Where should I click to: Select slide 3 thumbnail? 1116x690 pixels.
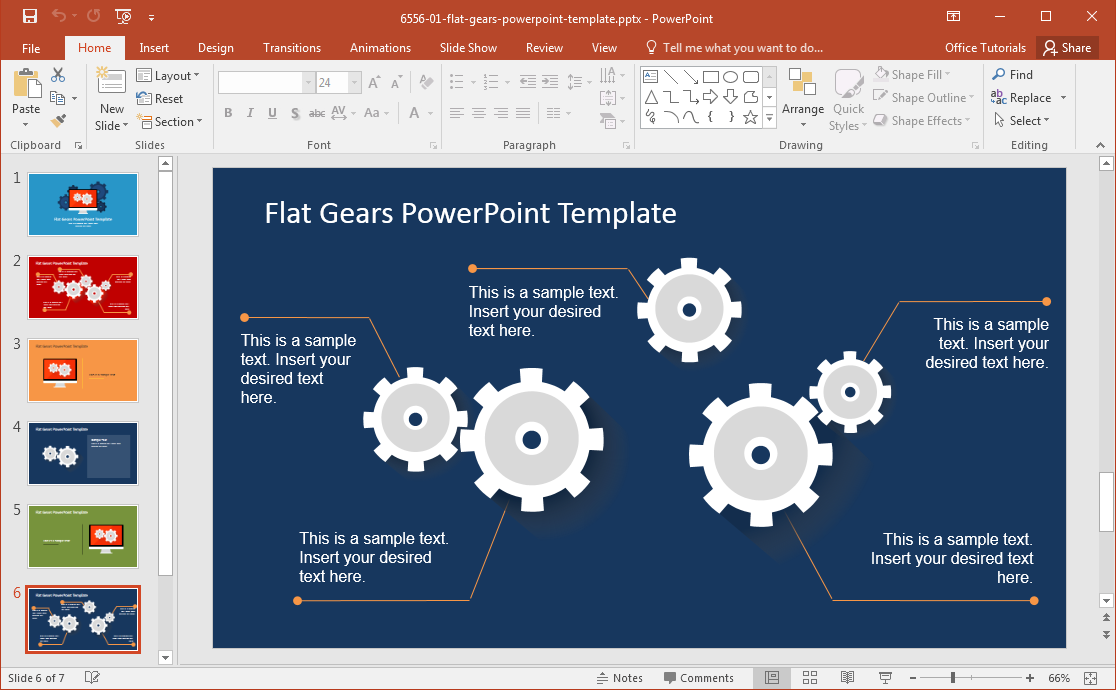(x=83, y=370)
